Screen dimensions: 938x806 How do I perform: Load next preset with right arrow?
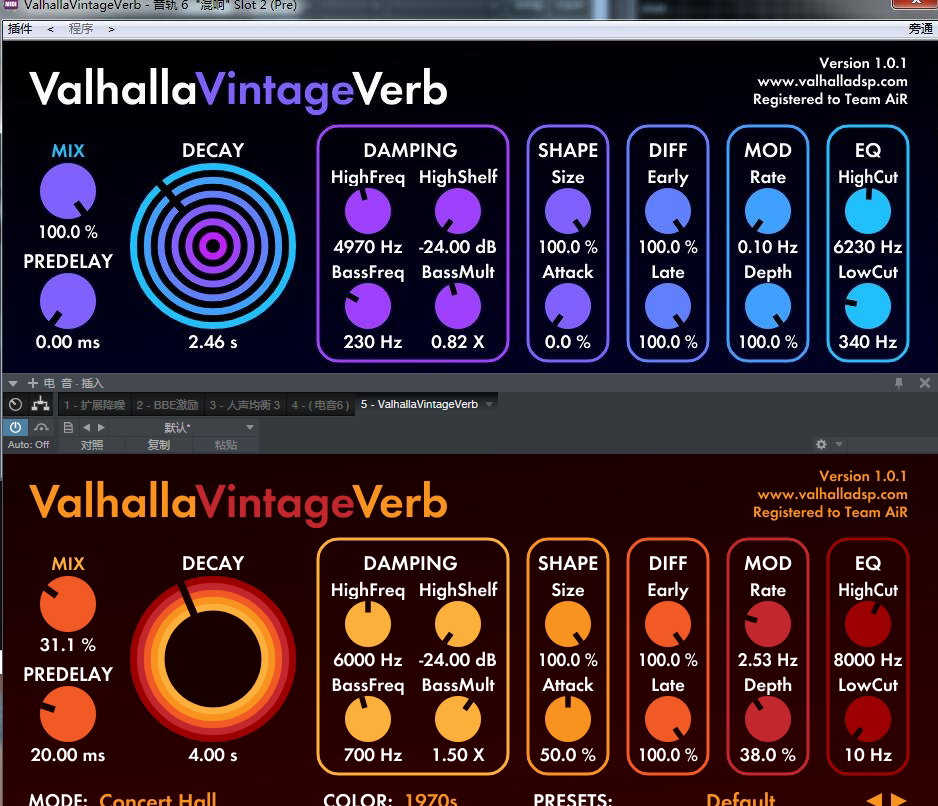[x=101, y=427]
